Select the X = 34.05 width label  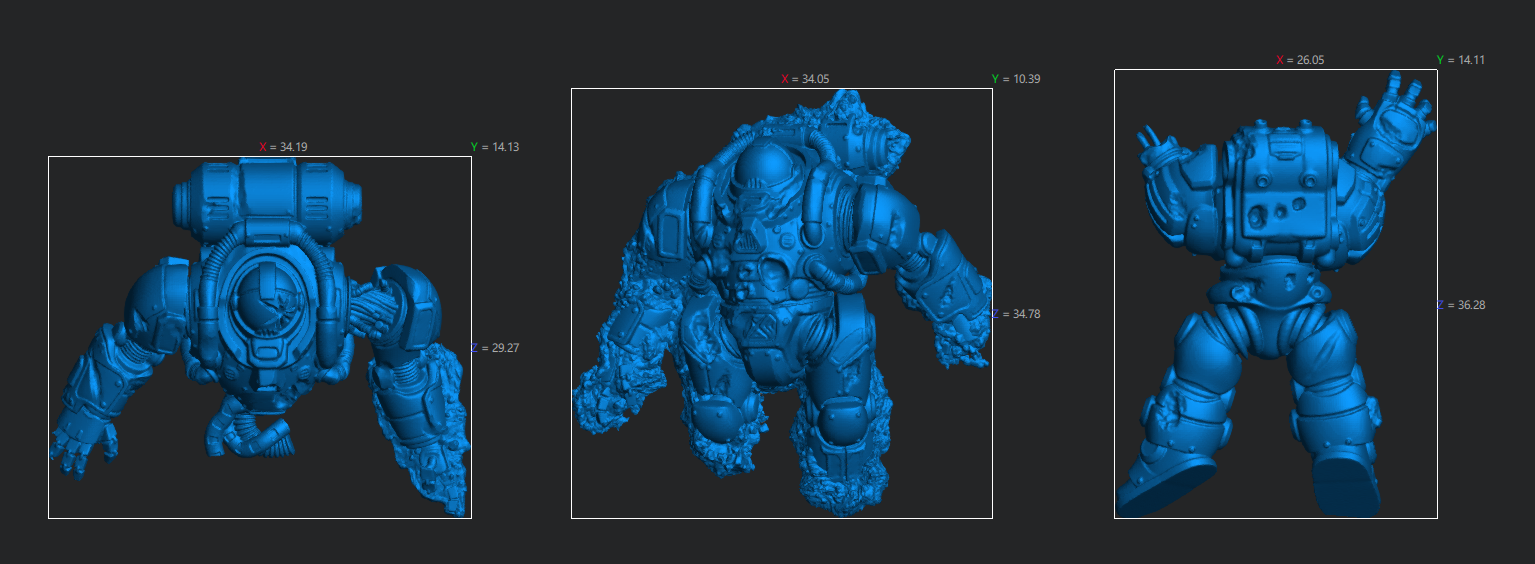[x=805, y=79]
